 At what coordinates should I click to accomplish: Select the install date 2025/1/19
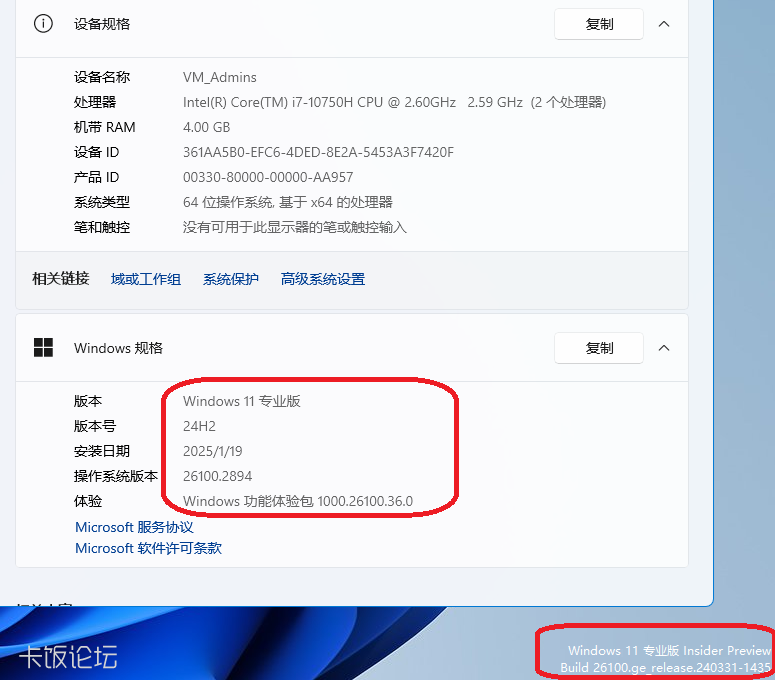pyautogui.click(x=213, y=451)
